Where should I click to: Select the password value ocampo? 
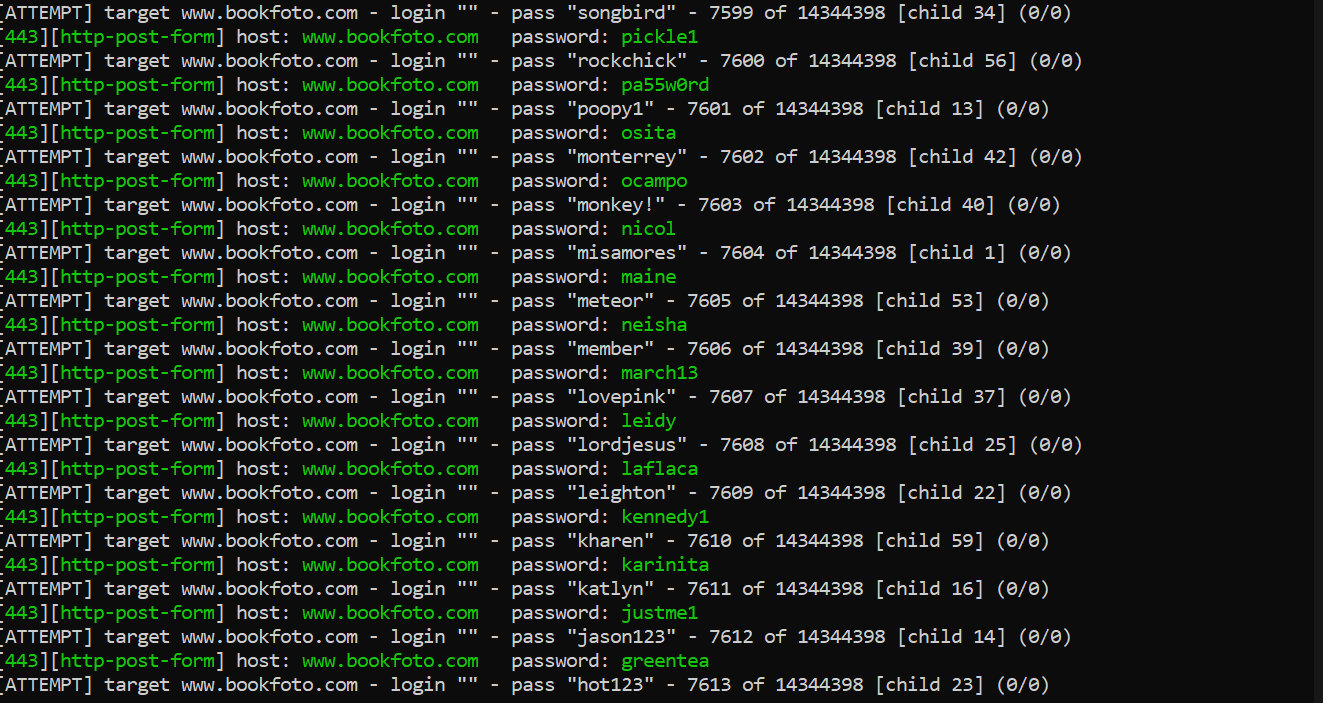point(654,181)
